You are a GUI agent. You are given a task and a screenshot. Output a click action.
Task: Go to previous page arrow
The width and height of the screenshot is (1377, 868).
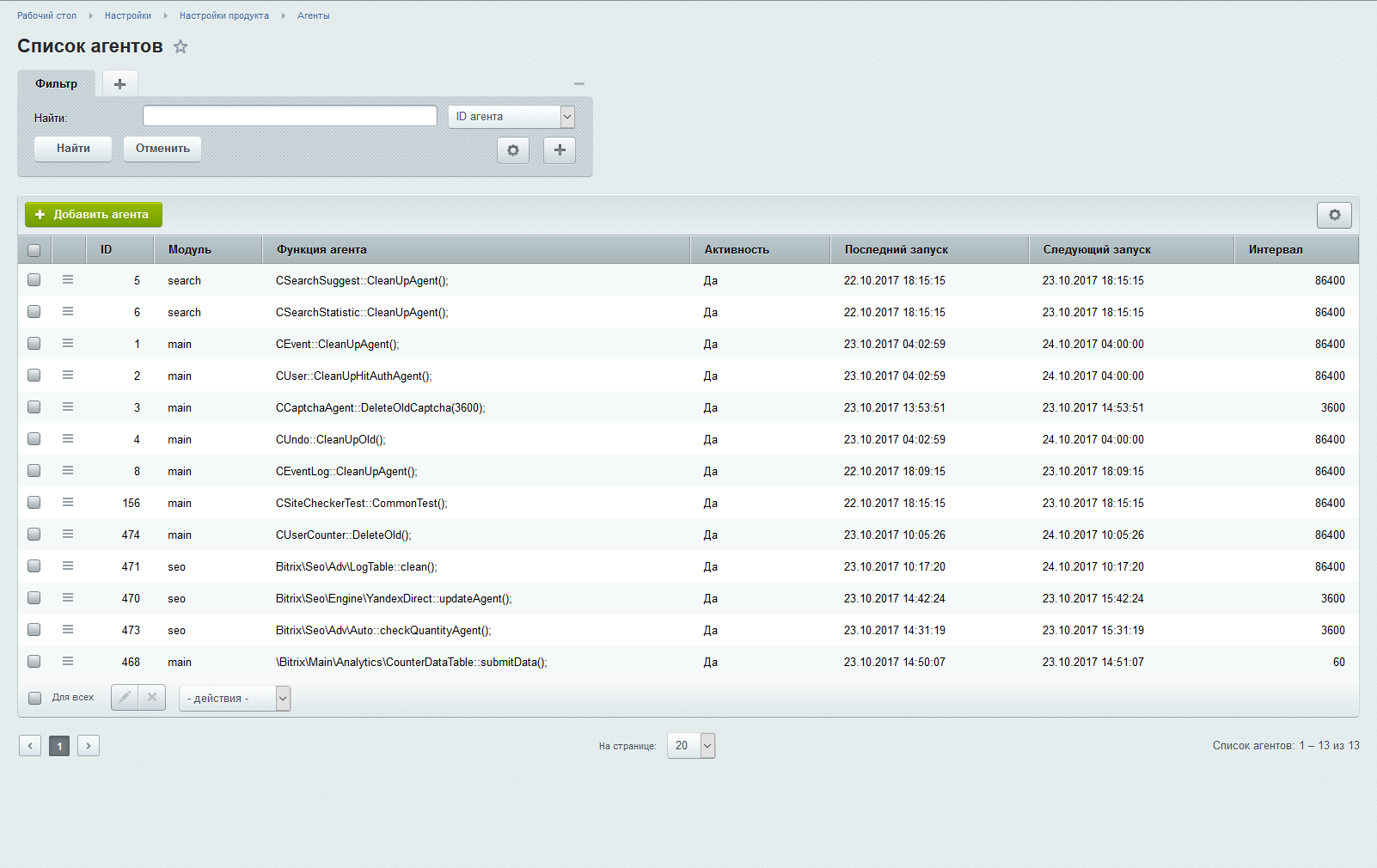pos(30,746)
